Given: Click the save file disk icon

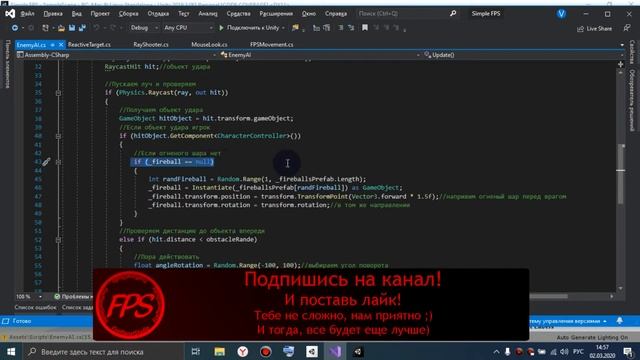Looking at the screenshot, I should pyautogui.click(x=72, y=28).
